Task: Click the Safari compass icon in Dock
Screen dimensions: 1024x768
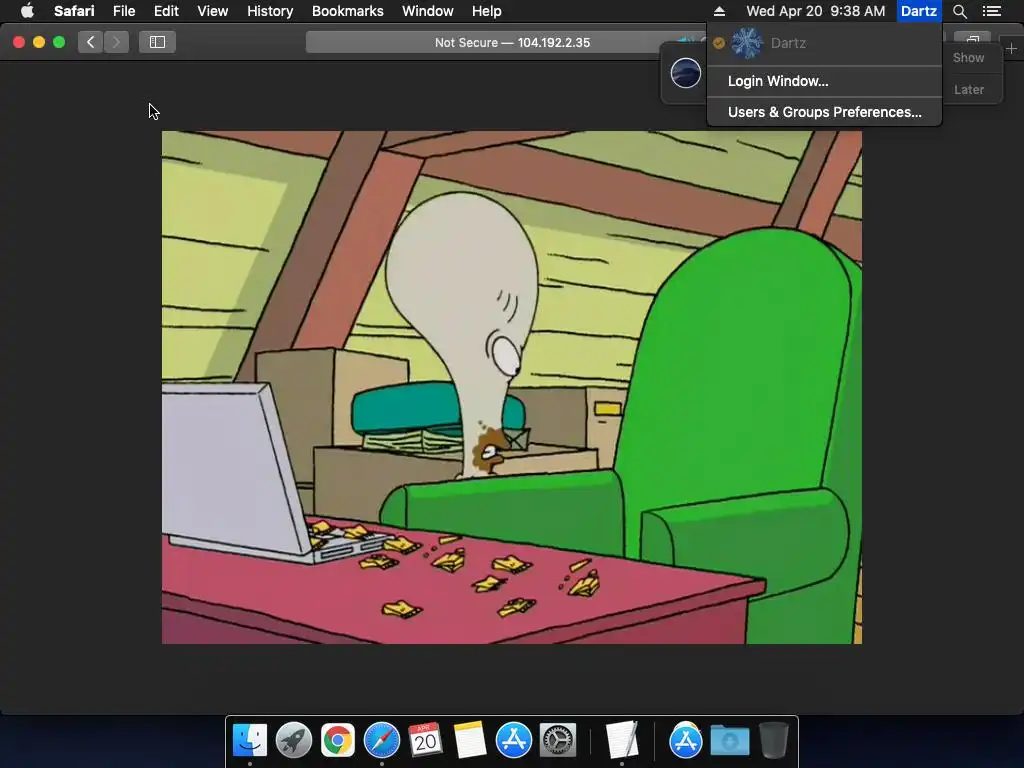Action: tap(381, 740)
